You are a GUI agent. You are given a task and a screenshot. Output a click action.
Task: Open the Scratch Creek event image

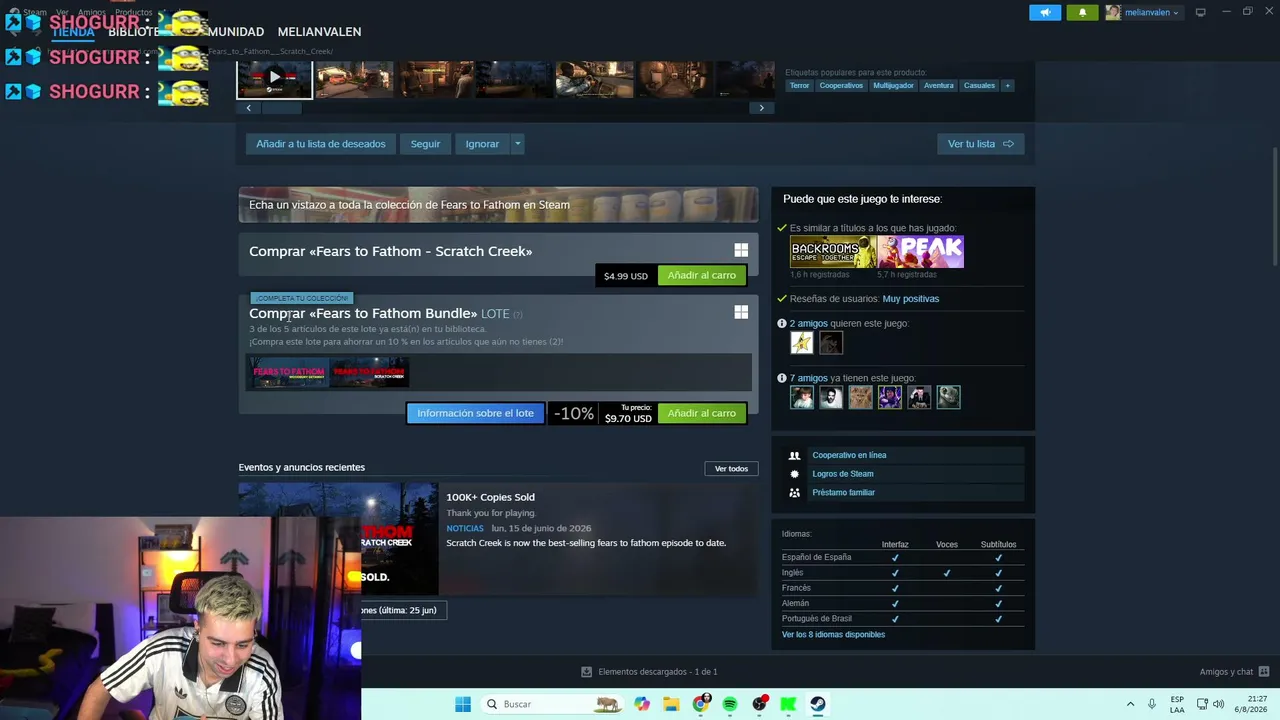click(338, 539)
